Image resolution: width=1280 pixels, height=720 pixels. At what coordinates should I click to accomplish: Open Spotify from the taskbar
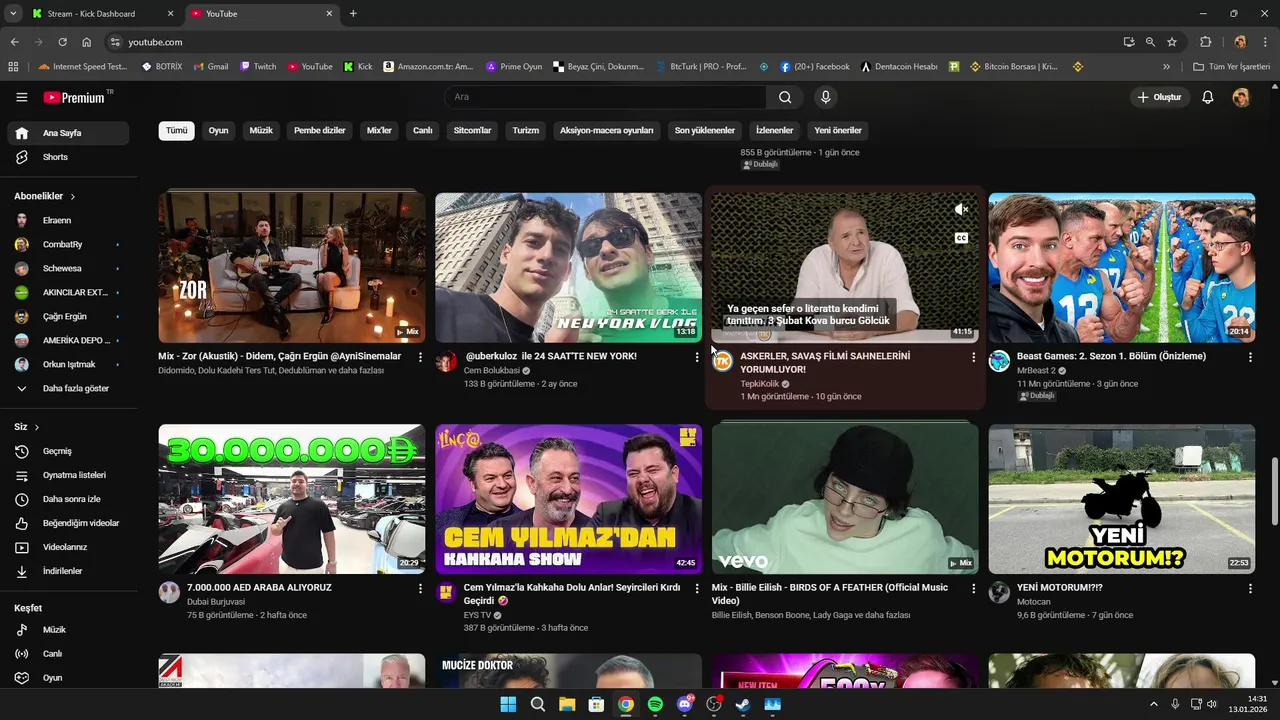[655, 704]
